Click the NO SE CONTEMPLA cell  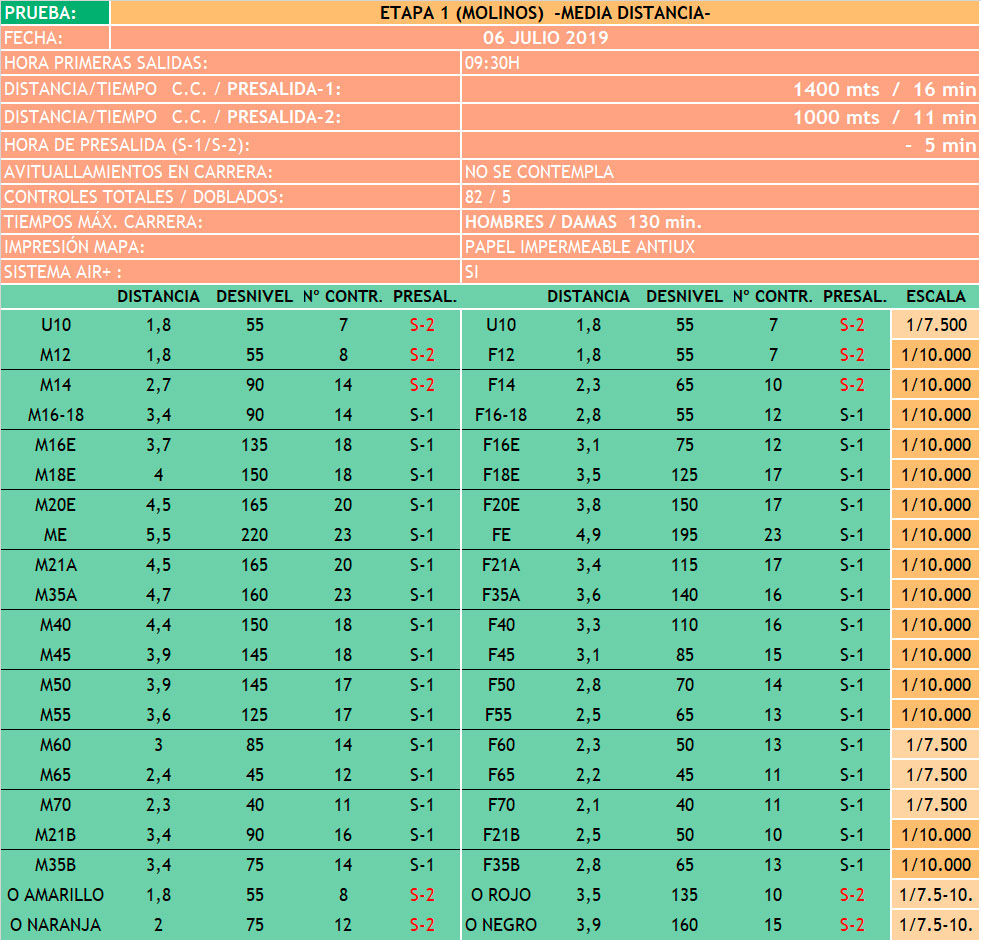point(718,172)
